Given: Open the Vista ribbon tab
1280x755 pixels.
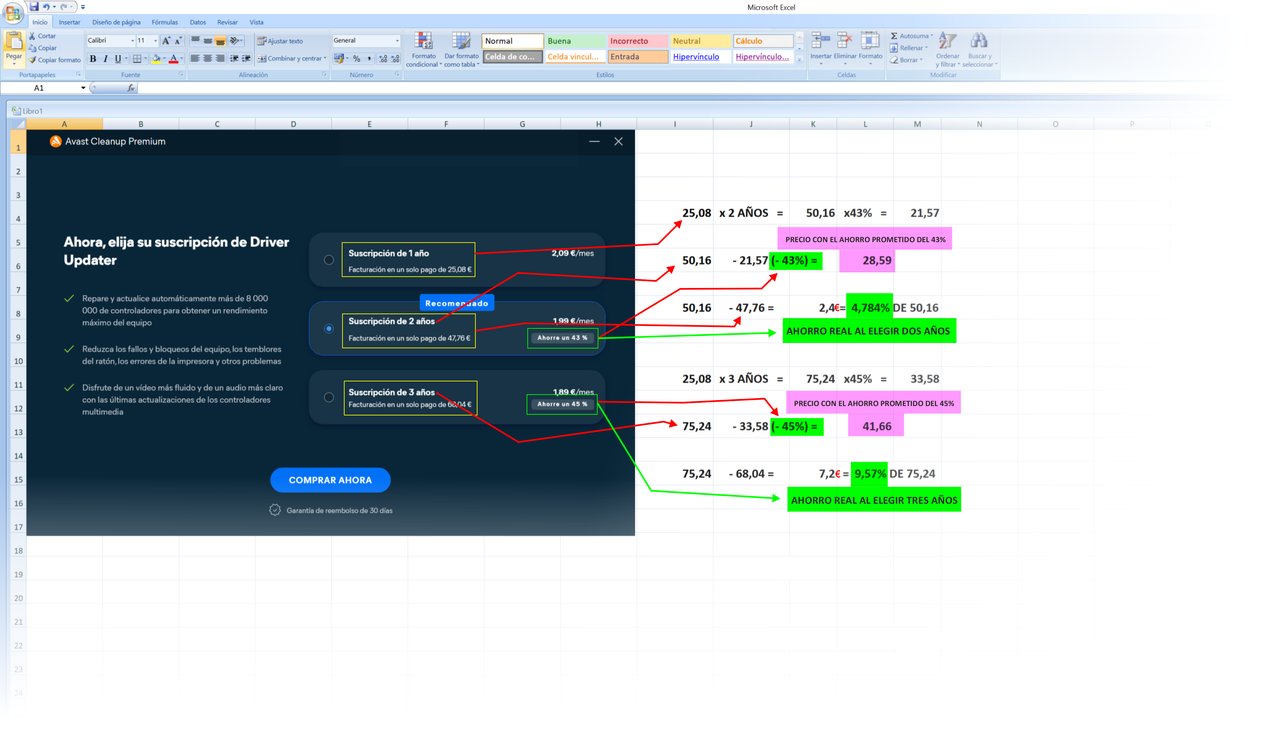Looking at the screenshot, I should (x=257, y=22).
